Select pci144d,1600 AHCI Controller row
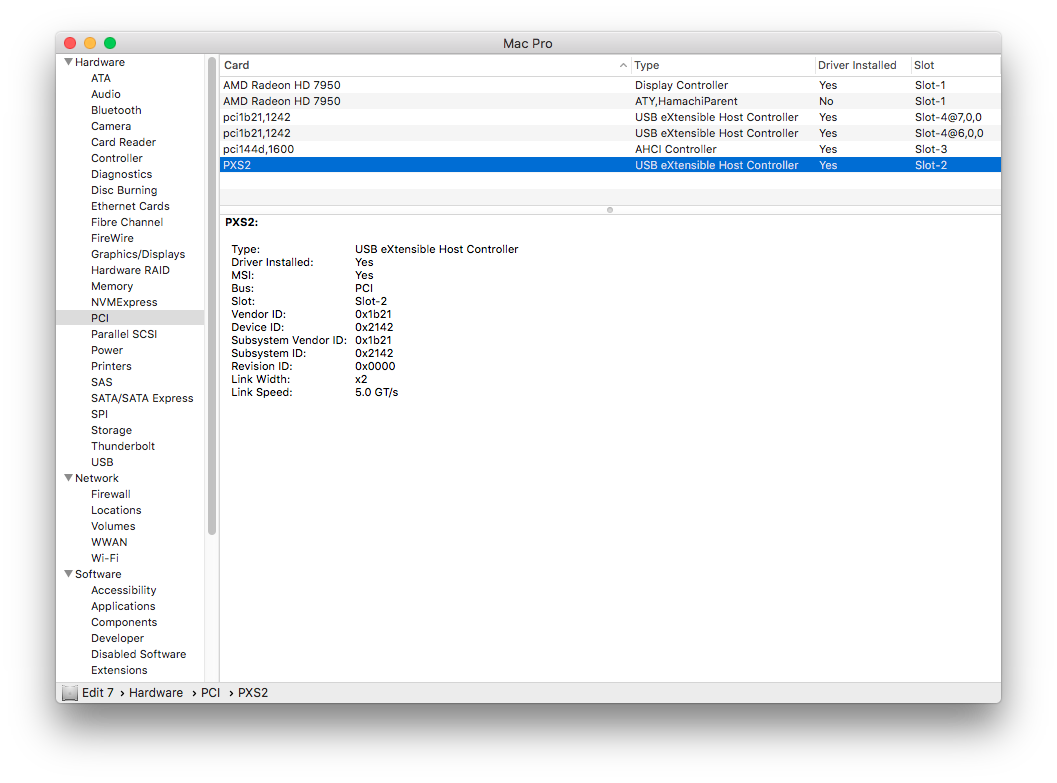This screenshot has width=1057, height=783. click(x=610, y=149)
